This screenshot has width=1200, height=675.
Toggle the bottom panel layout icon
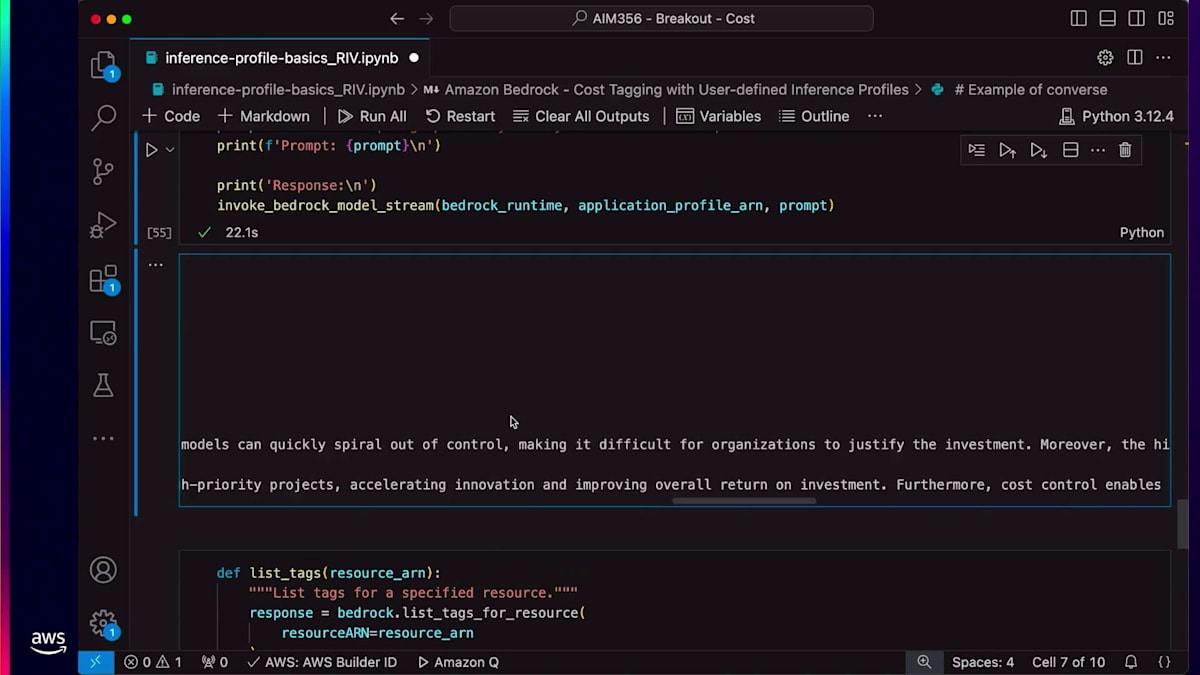click(1107, 18)
